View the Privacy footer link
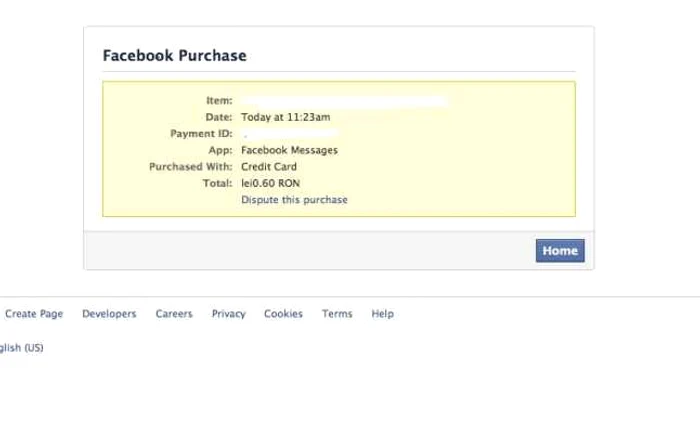700x438 pixels. [229, 314]
